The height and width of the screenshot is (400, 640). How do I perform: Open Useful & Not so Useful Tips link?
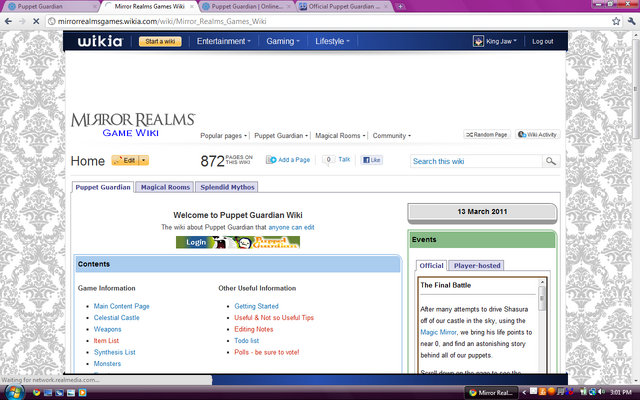274,318
